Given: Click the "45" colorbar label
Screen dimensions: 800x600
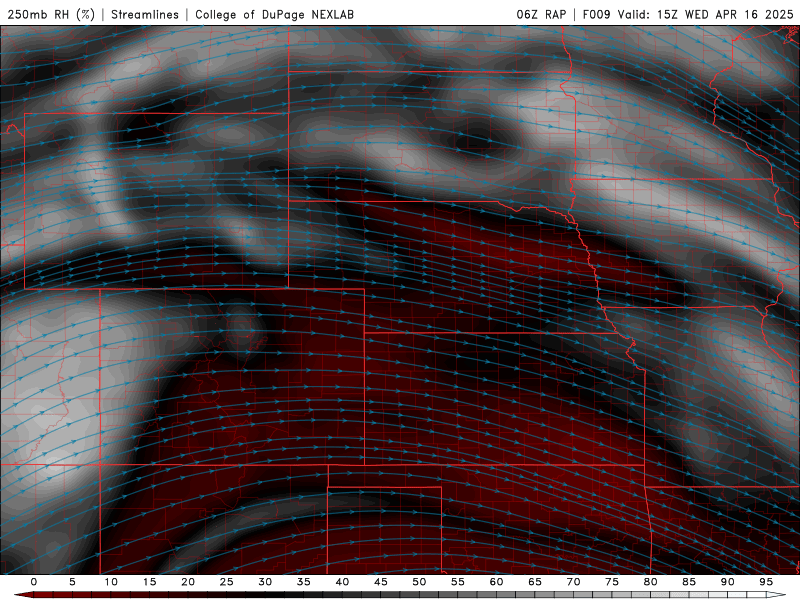Looking at the screenshot, I should [381, 582].
